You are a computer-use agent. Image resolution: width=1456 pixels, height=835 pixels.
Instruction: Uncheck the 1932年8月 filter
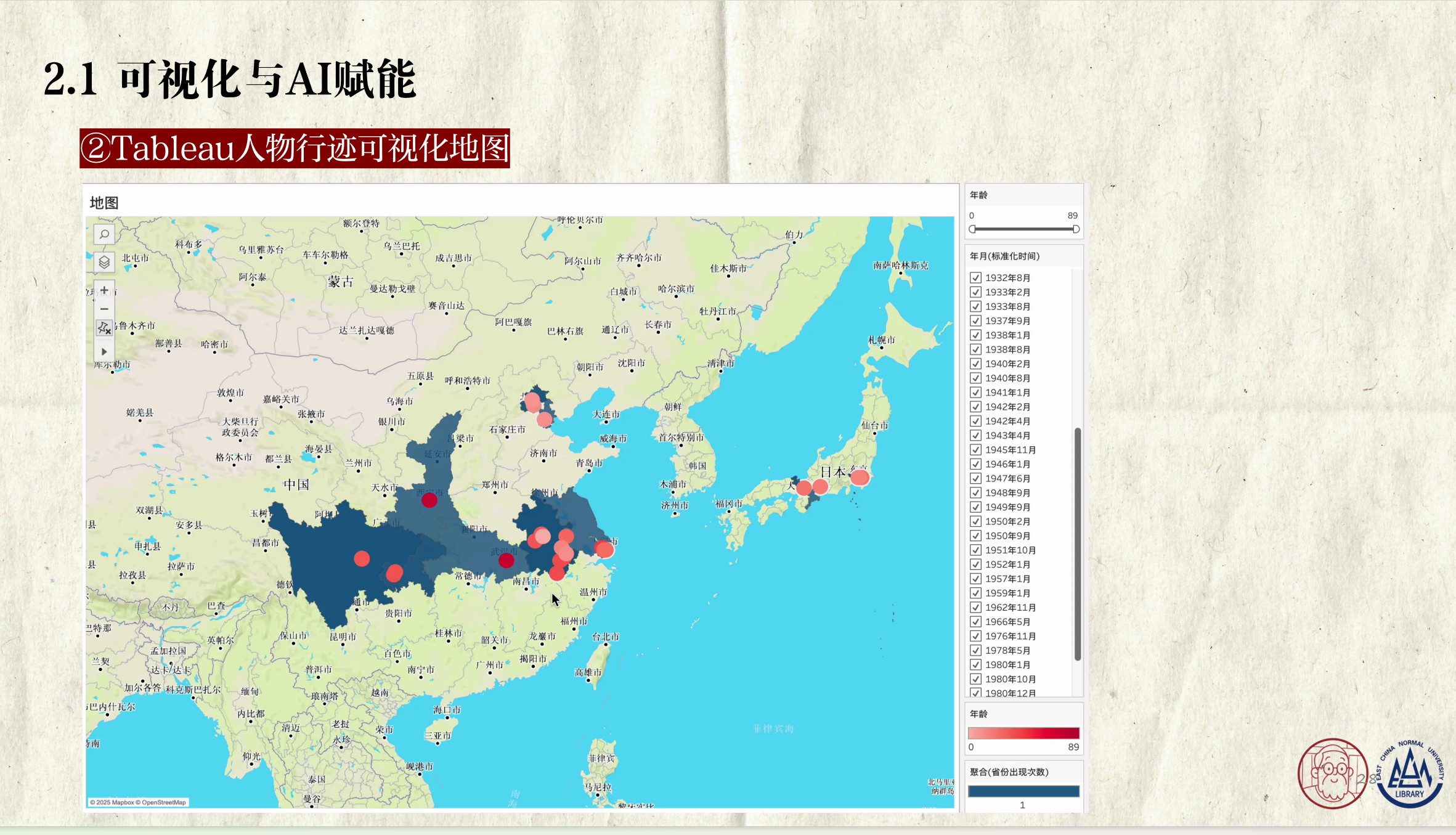click(975, 277)
